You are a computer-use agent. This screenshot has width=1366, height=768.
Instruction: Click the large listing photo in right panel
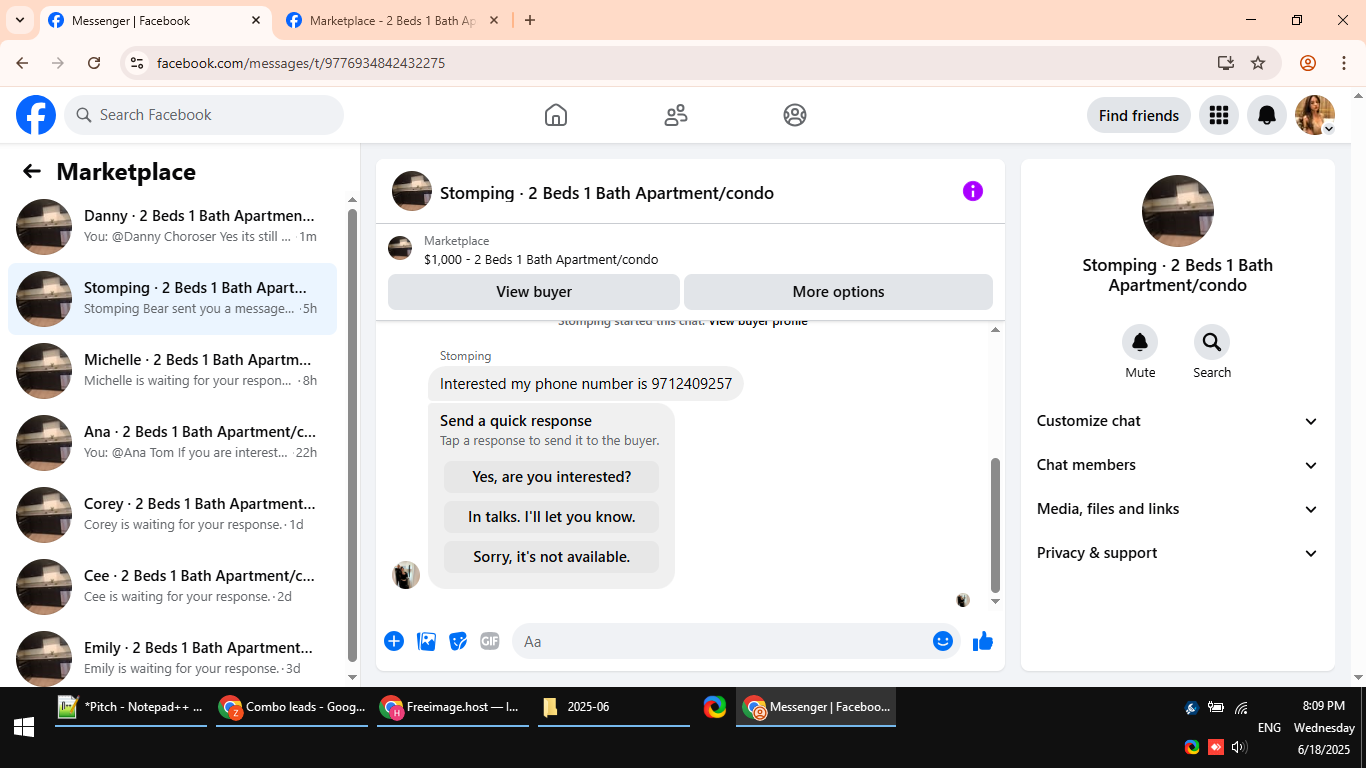[1178, 211]
